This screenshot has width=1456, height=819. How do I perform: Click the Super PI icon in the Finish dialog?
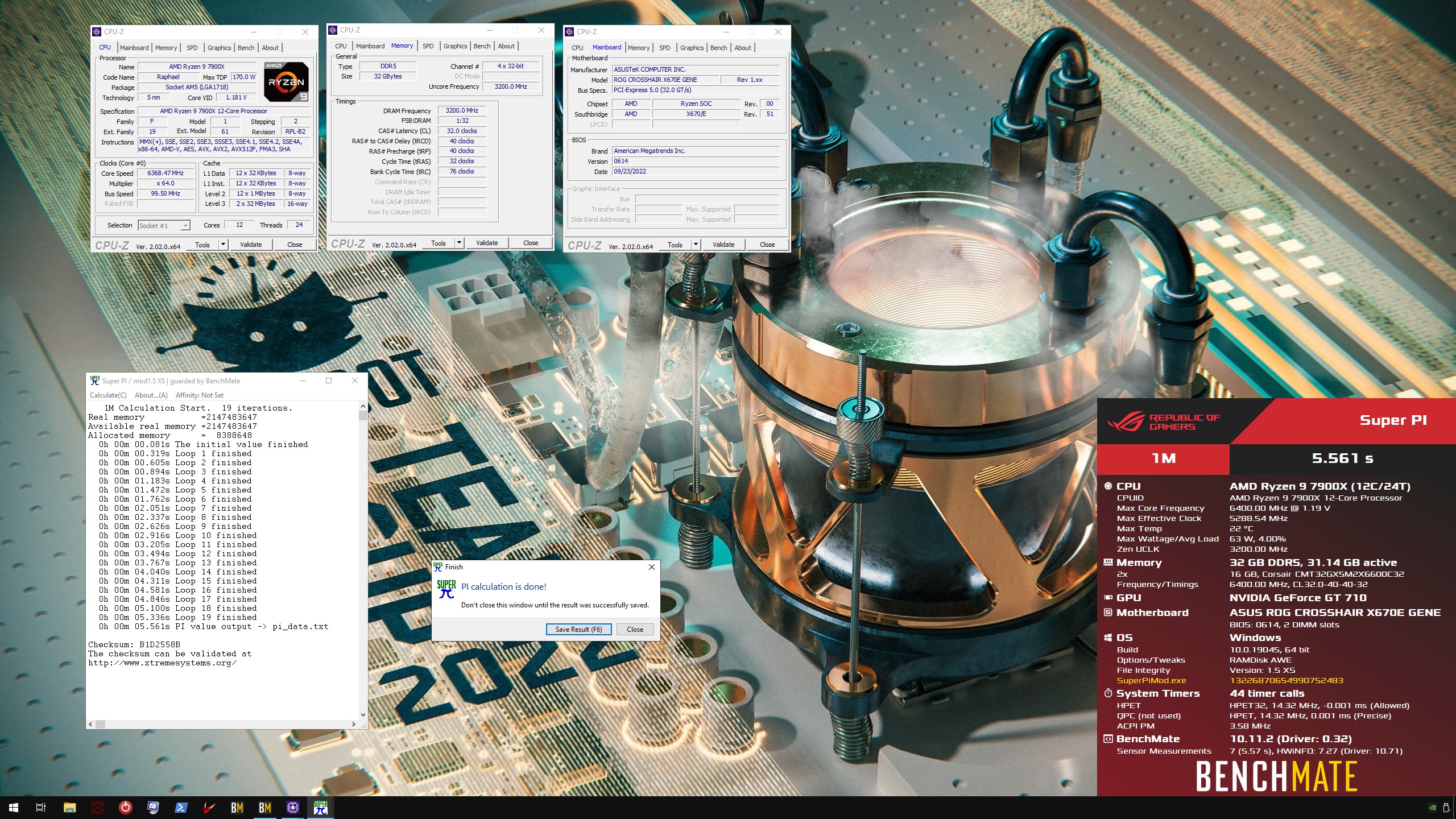pos(446,589)
